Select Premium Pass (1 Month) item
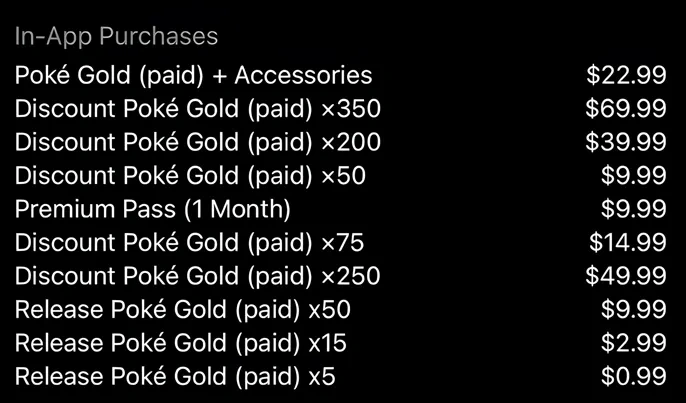This screenshot has width=686, height=403. click(153, 209)
